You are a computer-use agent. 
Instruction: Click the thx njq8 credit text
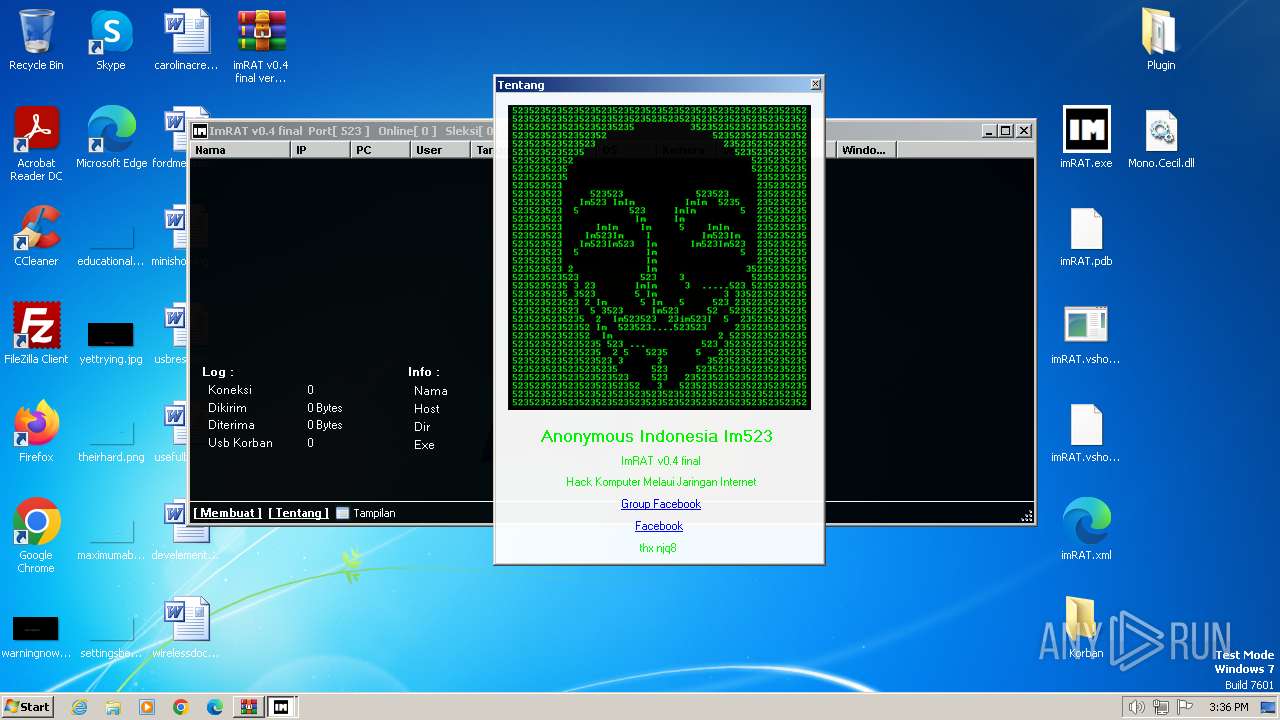[x=658, y=548]
